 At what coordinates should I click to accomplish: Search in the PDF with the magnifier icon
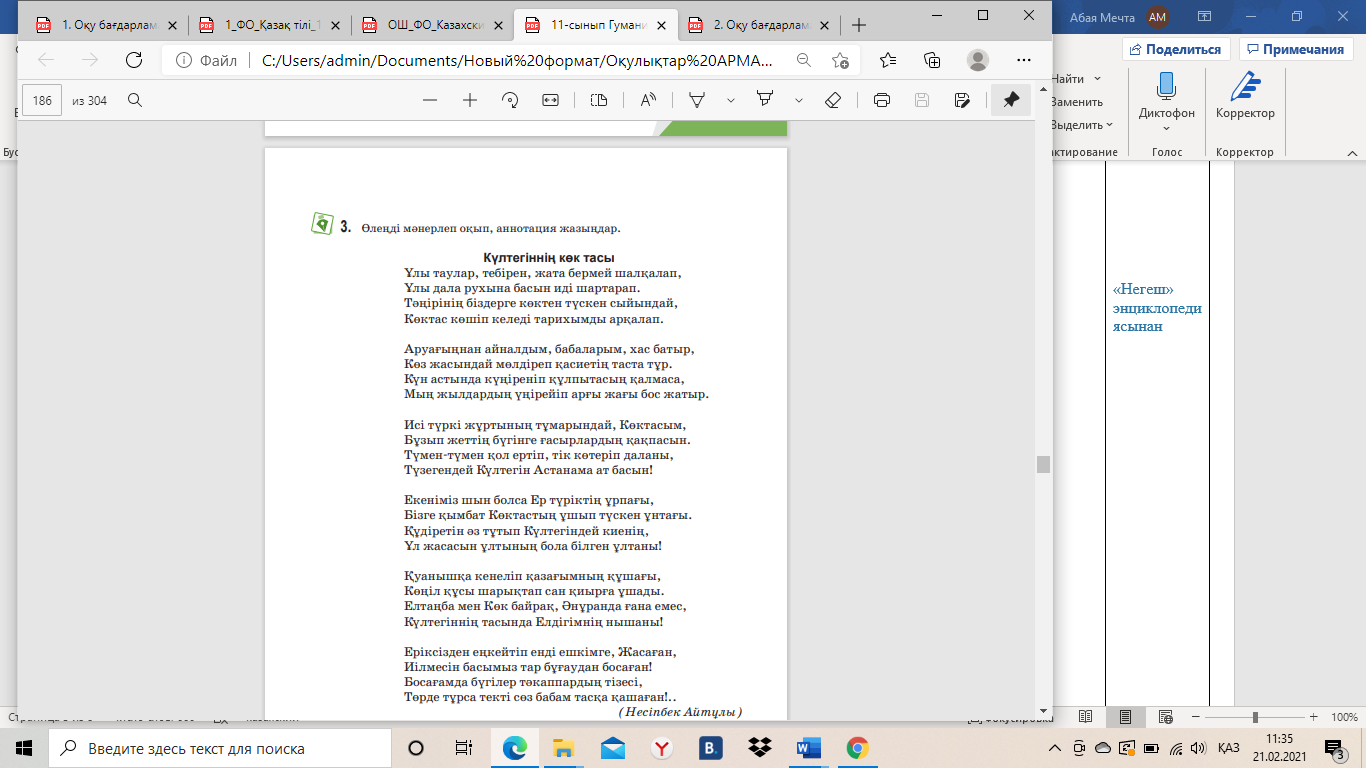135,100
